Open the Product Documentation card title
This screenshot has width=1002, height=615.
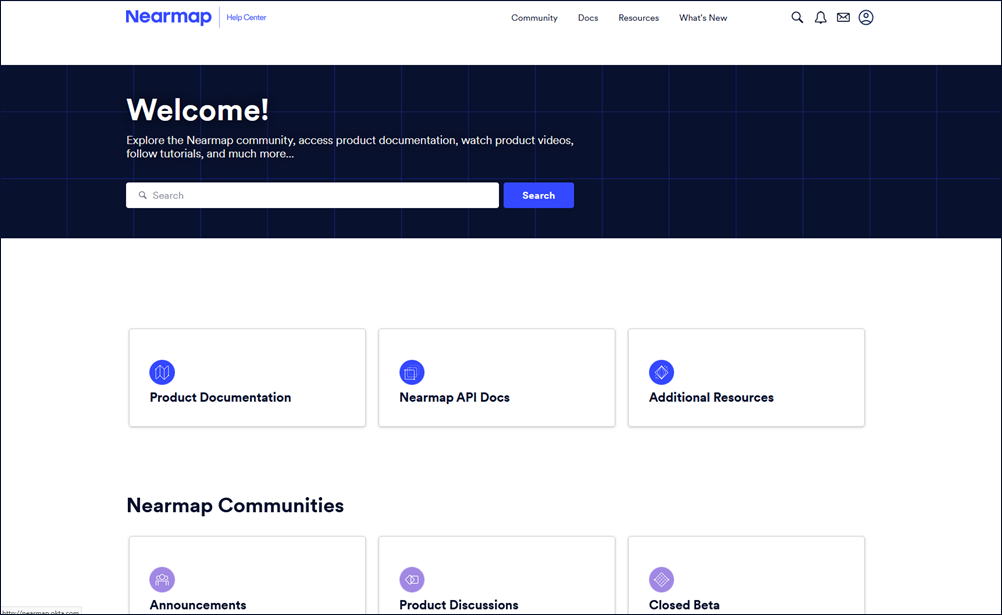220,397
